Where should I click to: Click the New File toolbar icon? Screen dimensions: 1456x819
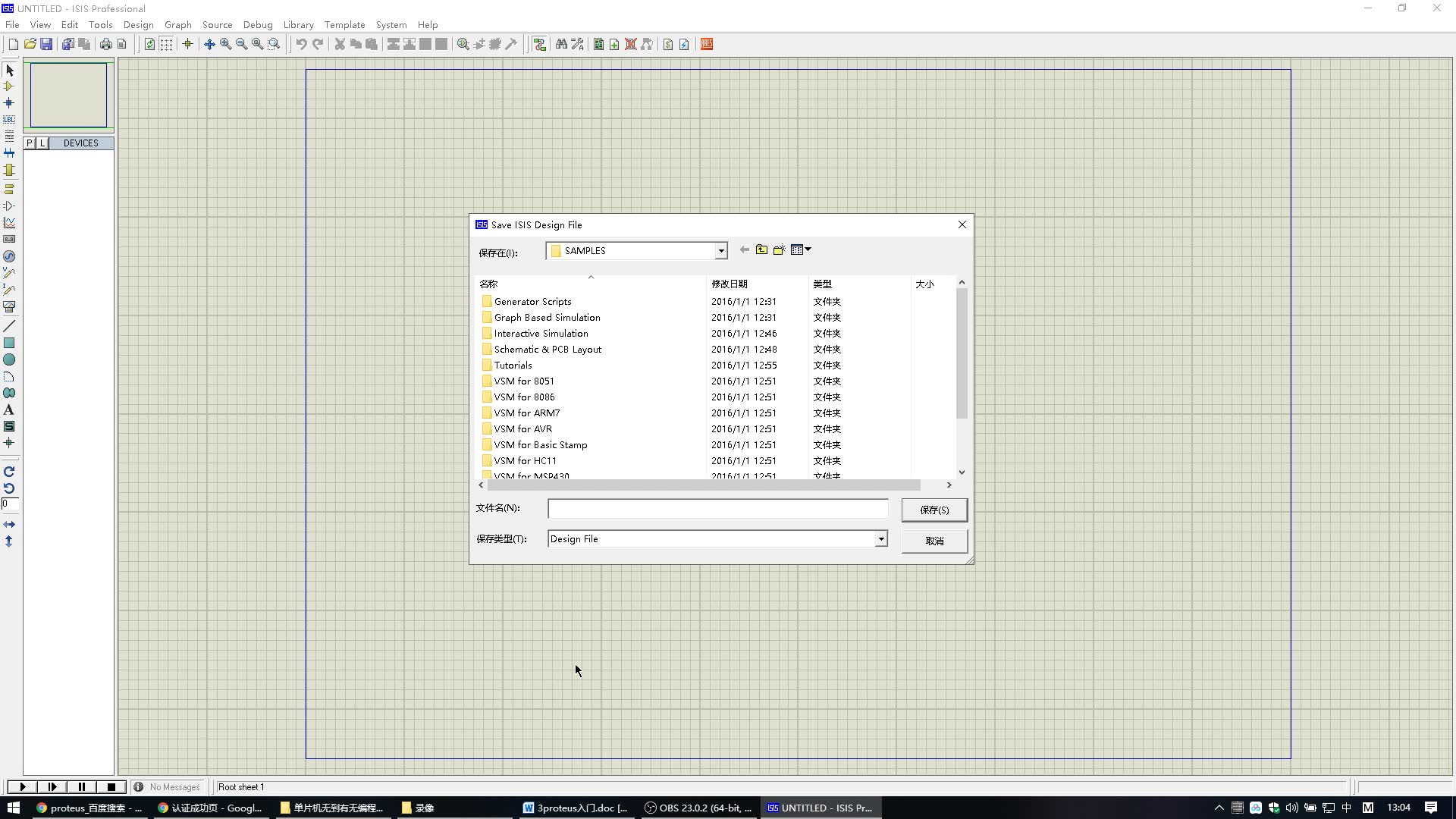pos(13,44)
